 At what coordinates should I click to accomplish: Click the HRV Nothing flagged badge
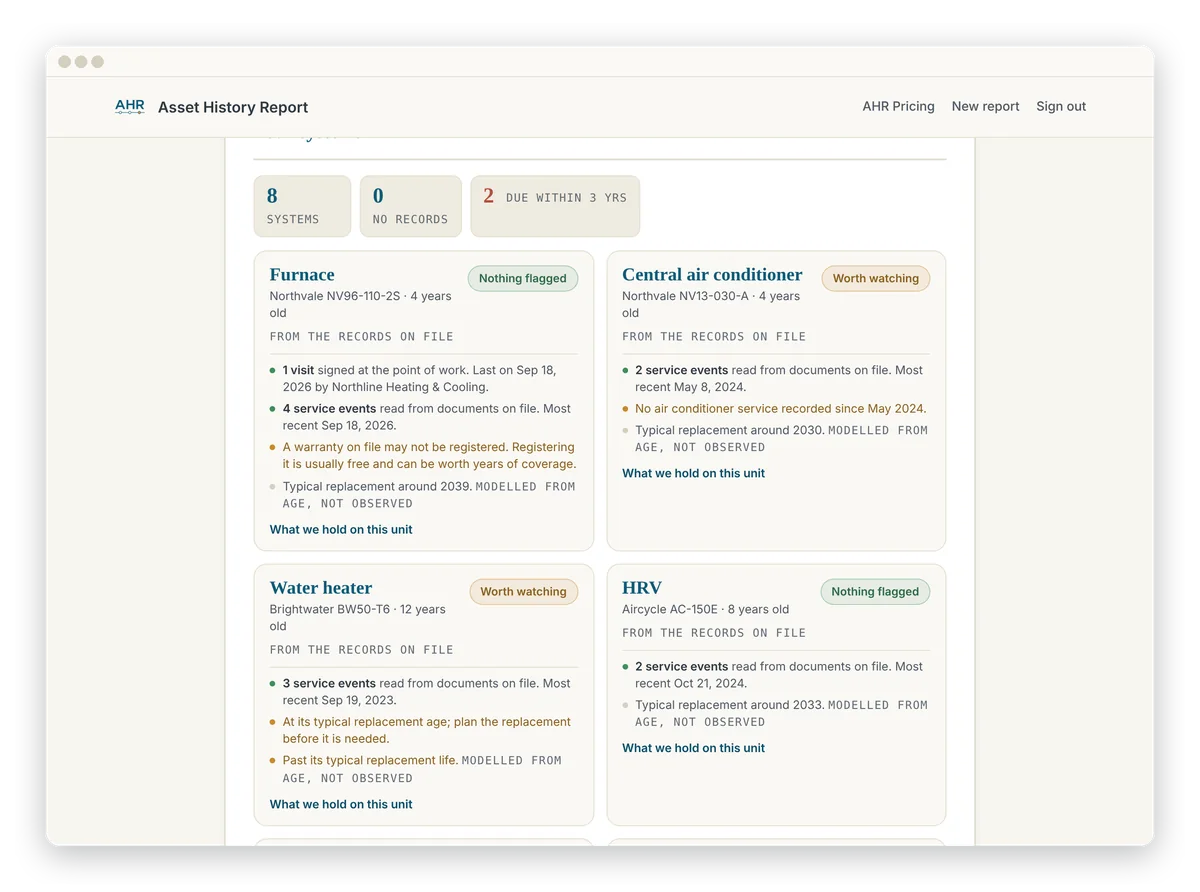pyautogui.click(x=875, y=591)
